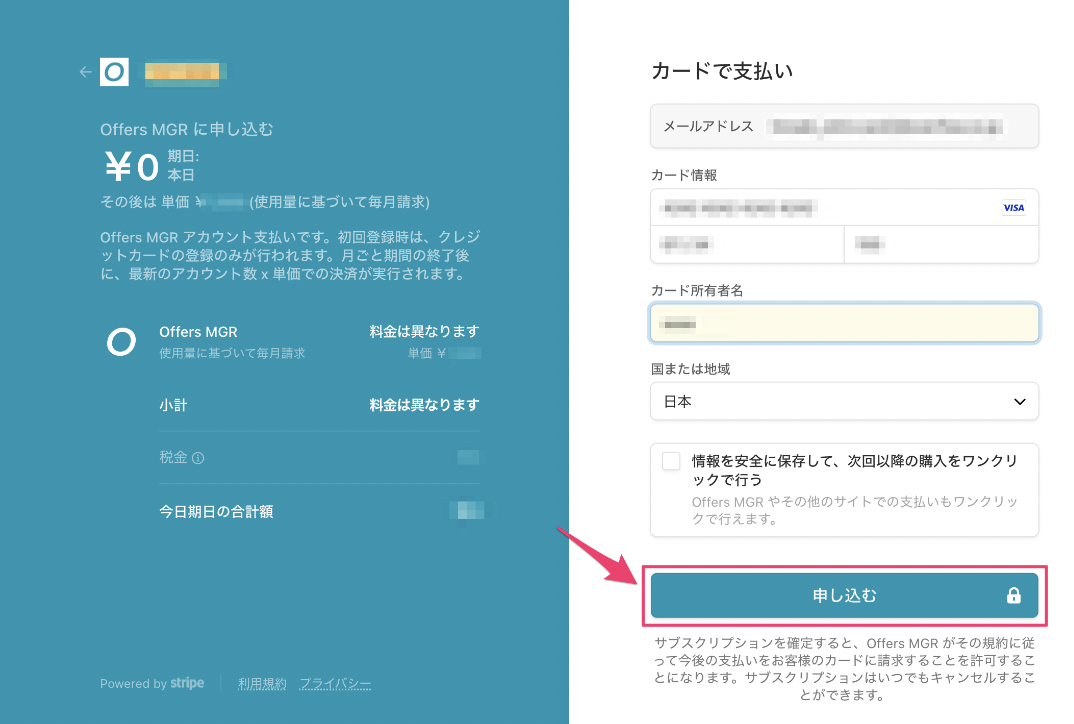Click the 税金 tax label

click(x=173, y=458)
